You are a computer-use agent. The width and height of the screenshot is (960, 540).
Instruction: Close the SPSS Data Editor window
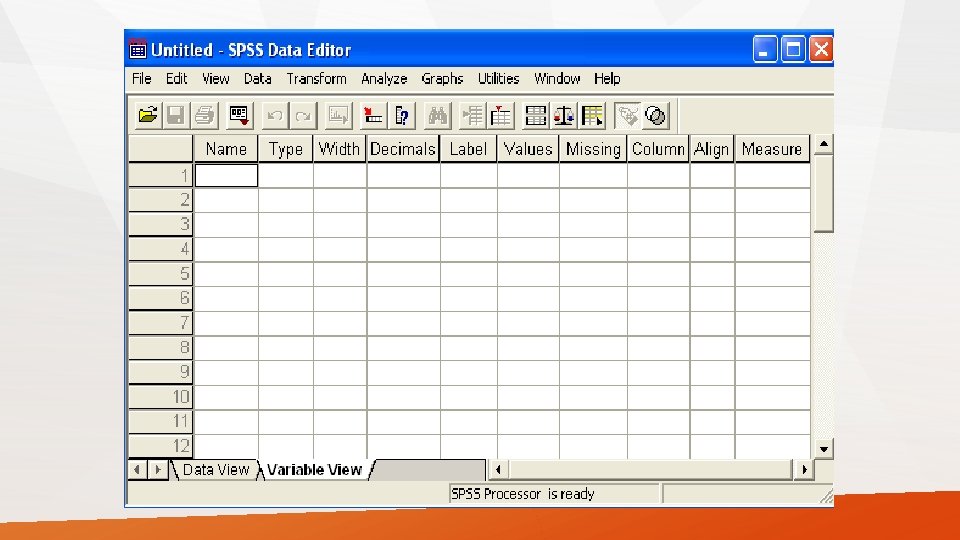tap(820, 50)
